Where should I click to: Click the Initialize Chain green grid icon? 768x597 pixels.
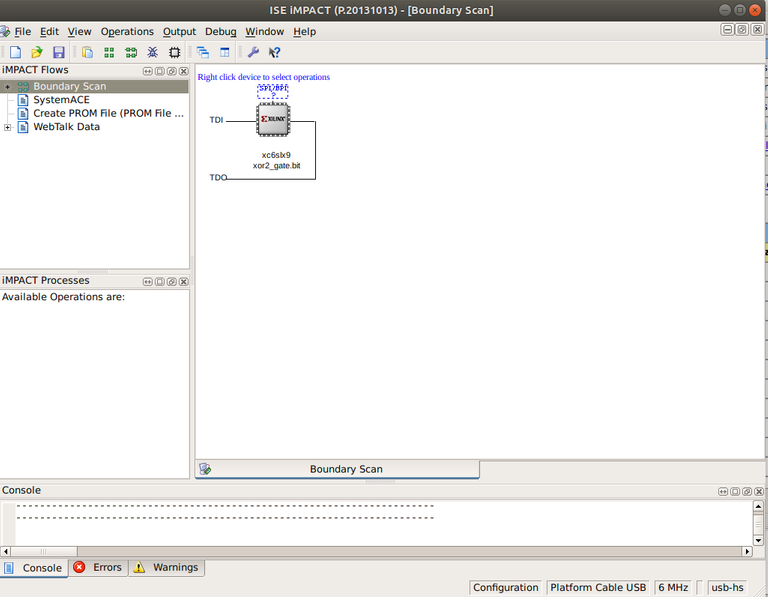pyautogui.click(x=109, y=52)
